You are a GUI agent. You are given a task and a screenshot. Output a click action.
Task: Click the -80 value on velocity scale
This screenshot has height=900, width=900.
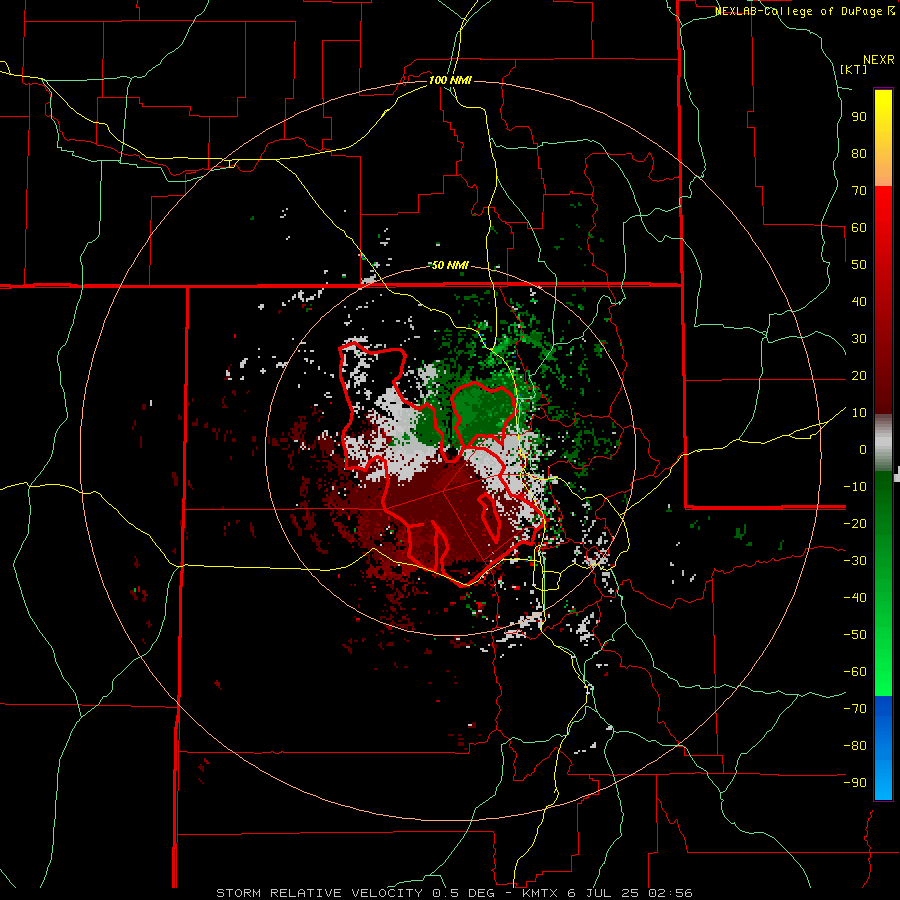click(x=855, y=746)
